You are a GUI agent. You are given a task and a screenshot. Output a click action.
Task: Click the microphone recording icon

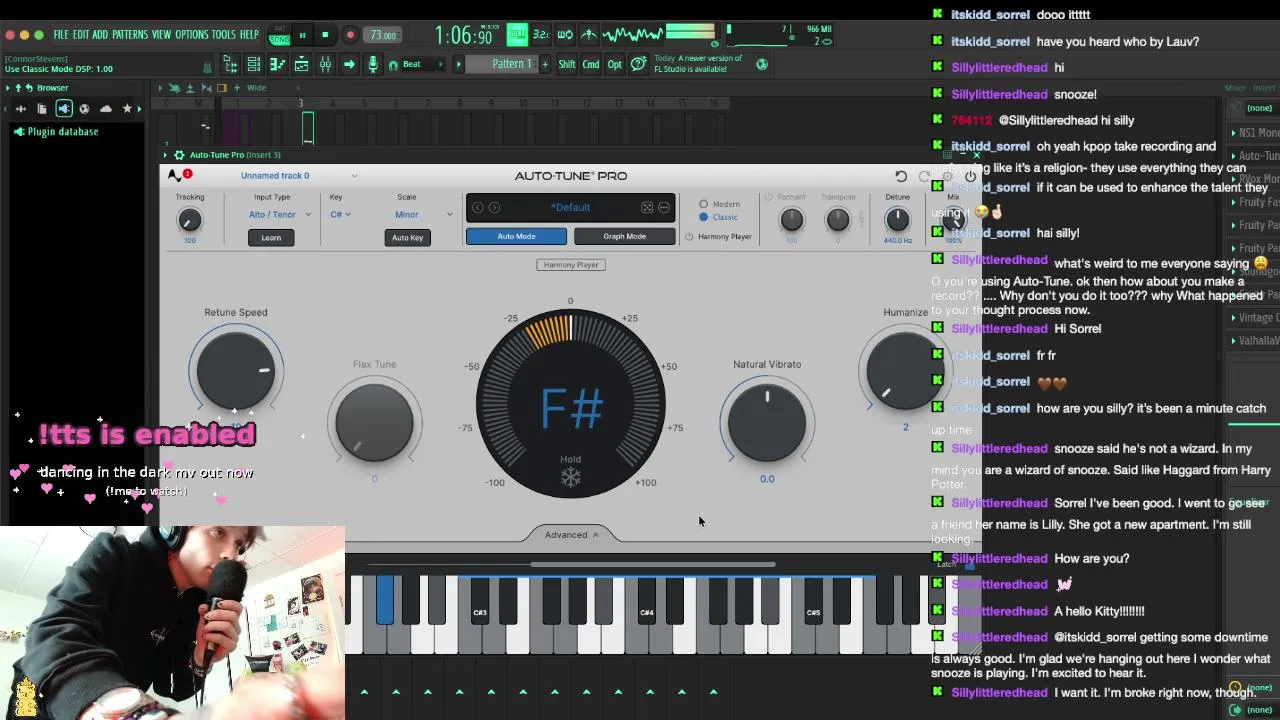[373, 64]
